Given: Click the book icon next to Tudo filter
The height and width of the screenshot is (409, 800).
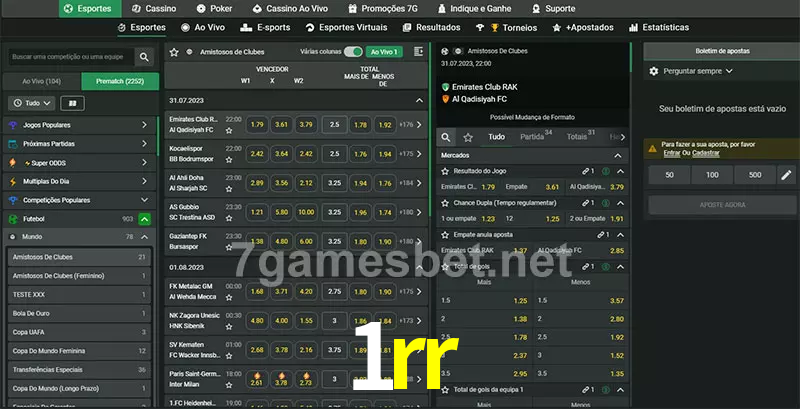Looking at the screenshot, I should pos(72,103).
